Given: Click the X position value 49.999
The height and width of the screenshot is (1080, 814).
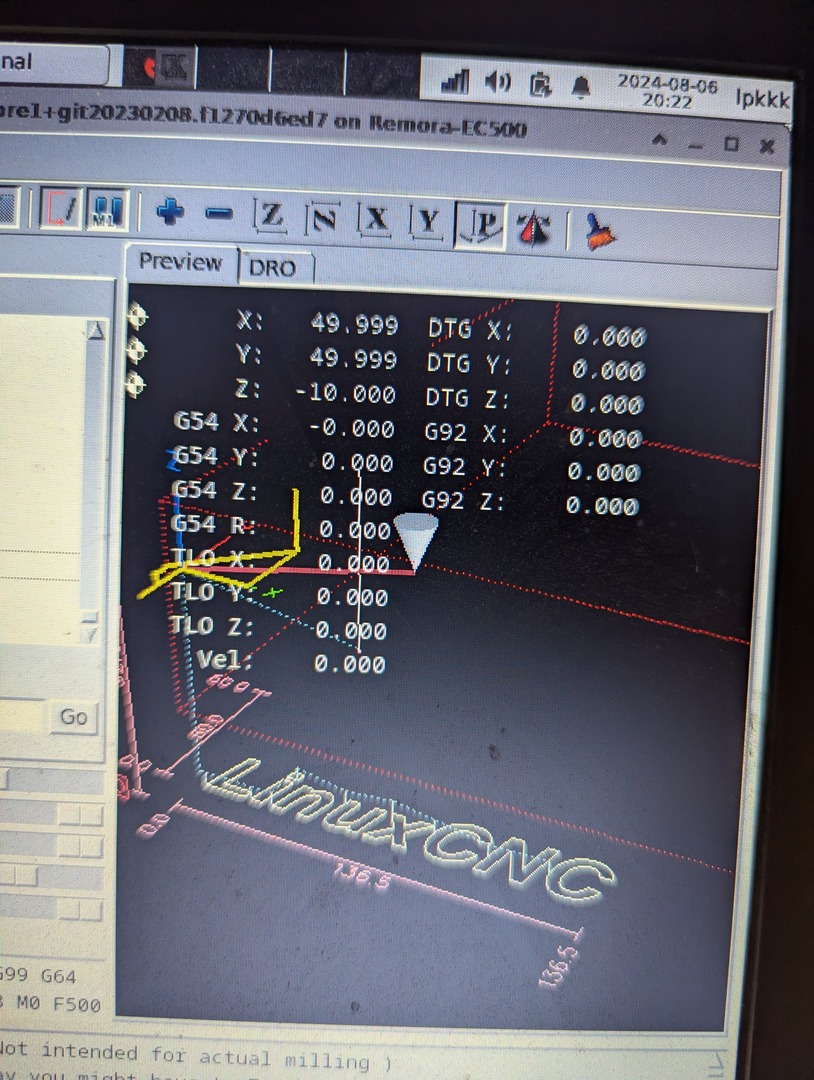Looking at the screenshot, I should 354,324.
